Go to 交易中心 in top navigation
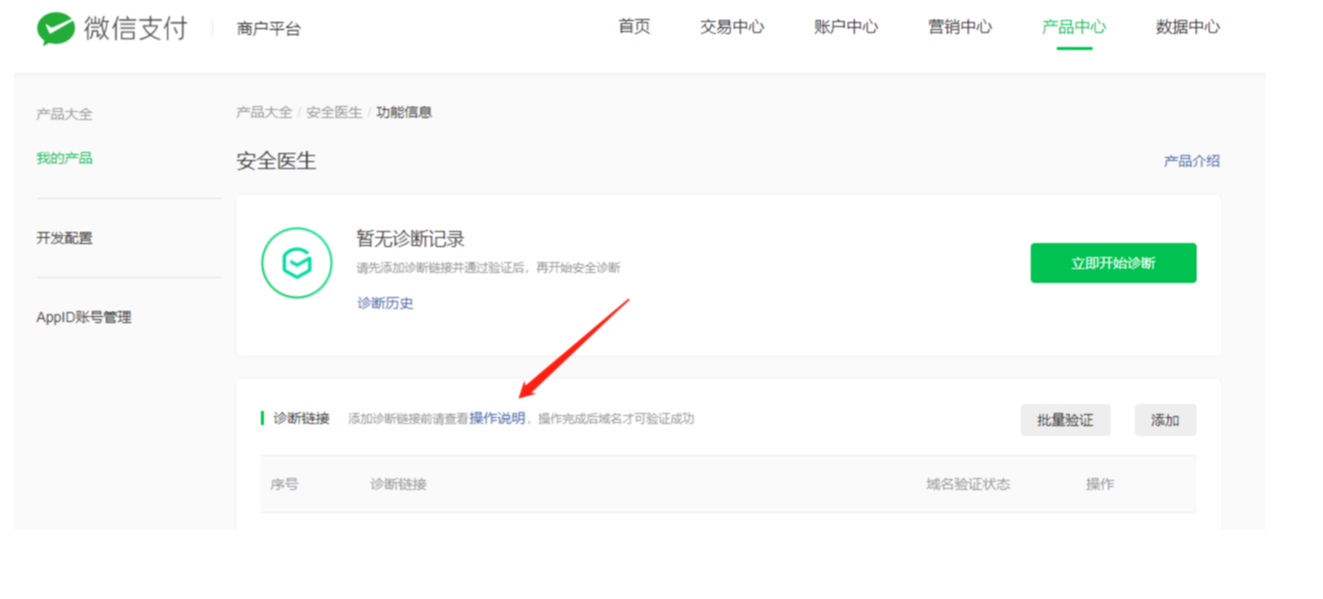The width and height of the screenshot is (1323, 599). (731, 27)
